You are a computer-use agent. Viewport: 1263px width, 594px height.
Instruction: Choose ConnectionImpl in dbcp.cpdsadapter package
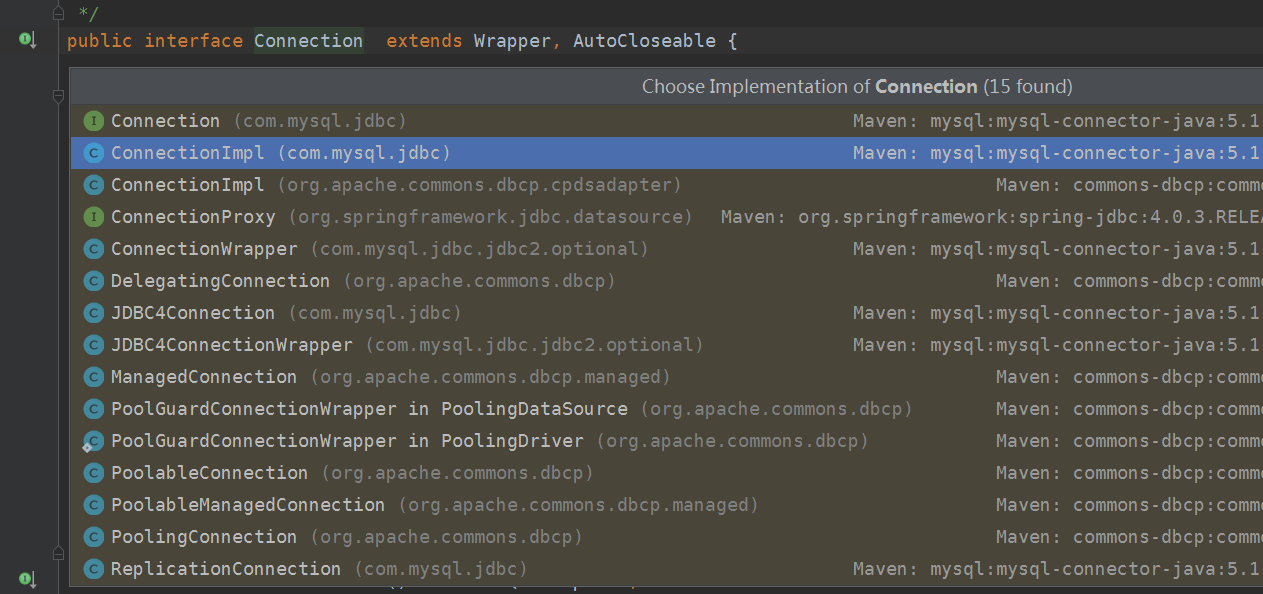666,185
